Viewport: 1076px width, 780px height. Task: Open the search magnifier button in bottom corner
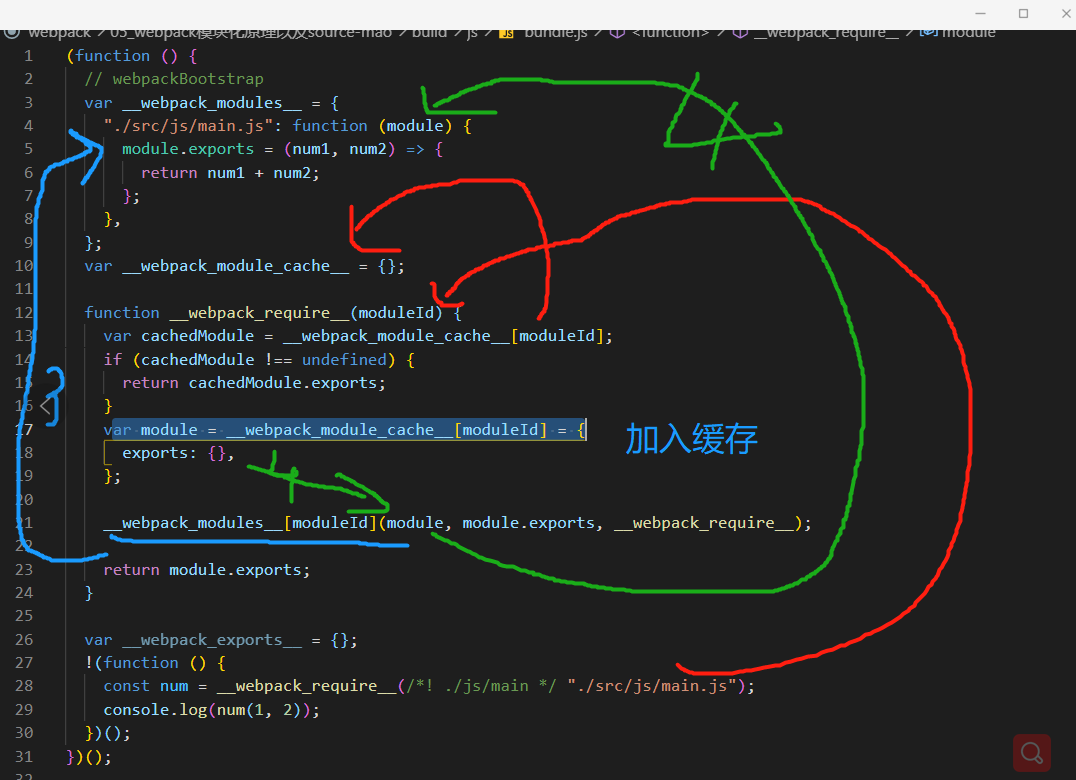click(1031, 753)
